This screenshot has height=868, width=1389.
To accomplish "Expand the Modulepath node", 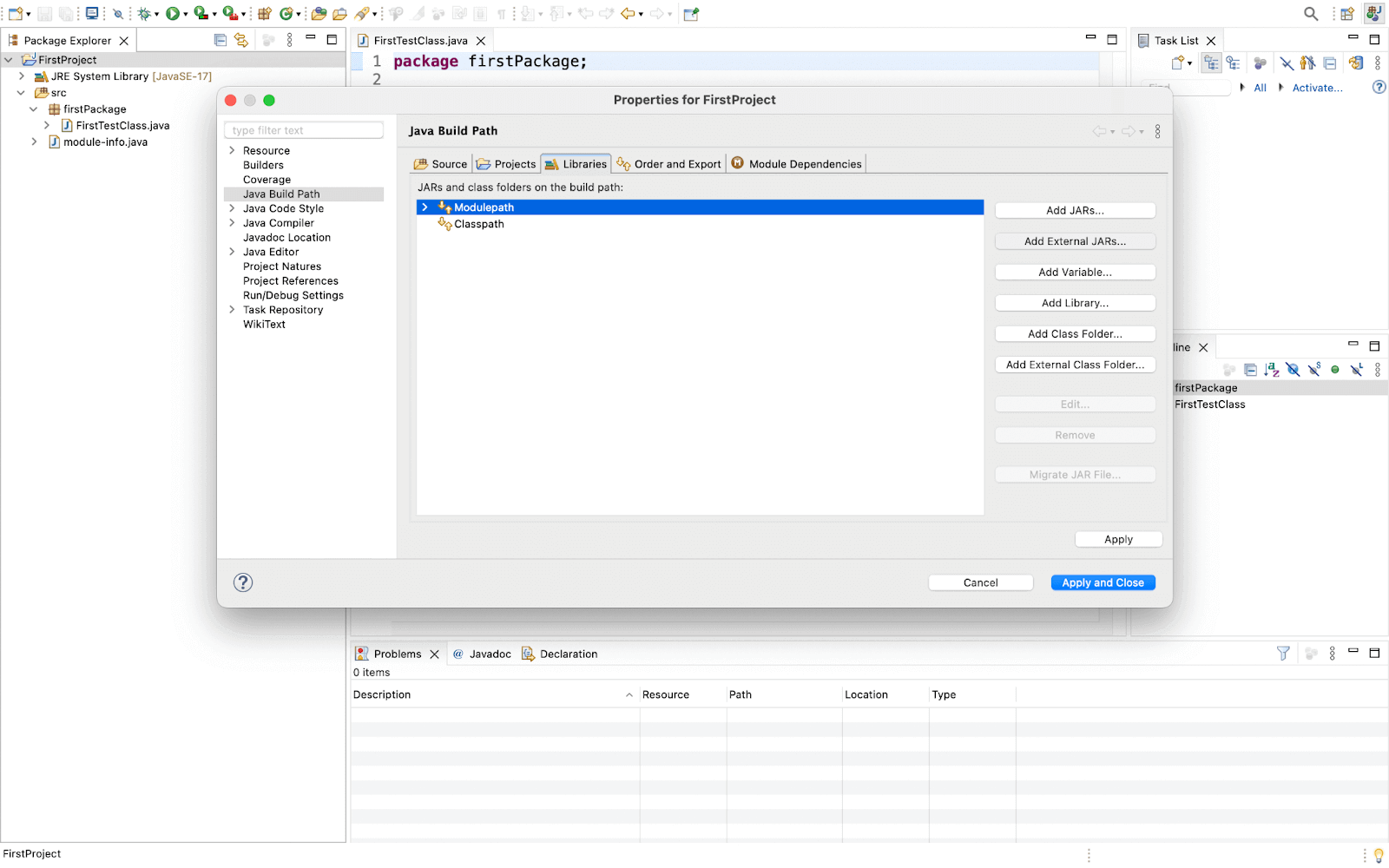I will [425, 207].
